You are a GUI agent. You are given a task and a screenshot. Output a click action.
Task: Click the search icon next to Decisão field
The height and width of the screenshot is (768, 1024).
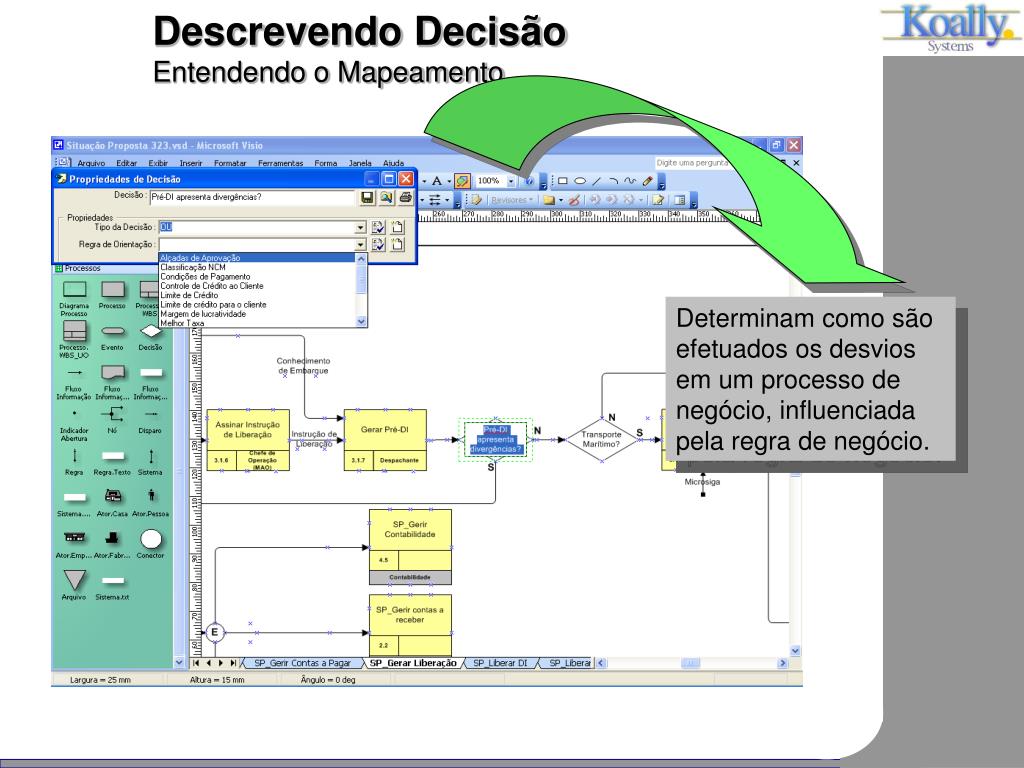point(386,197)
